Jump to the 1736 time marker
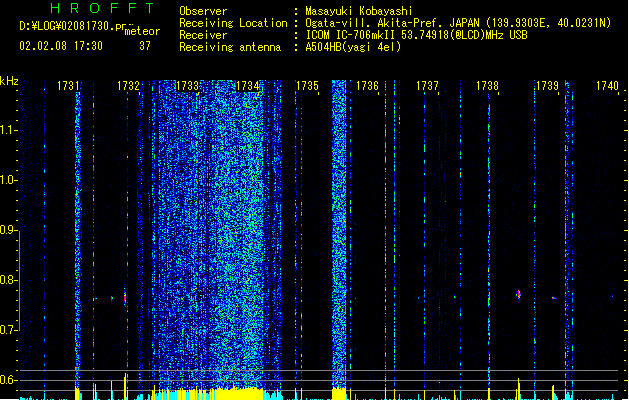The image size is (629, 400). [x=367, y=86]
